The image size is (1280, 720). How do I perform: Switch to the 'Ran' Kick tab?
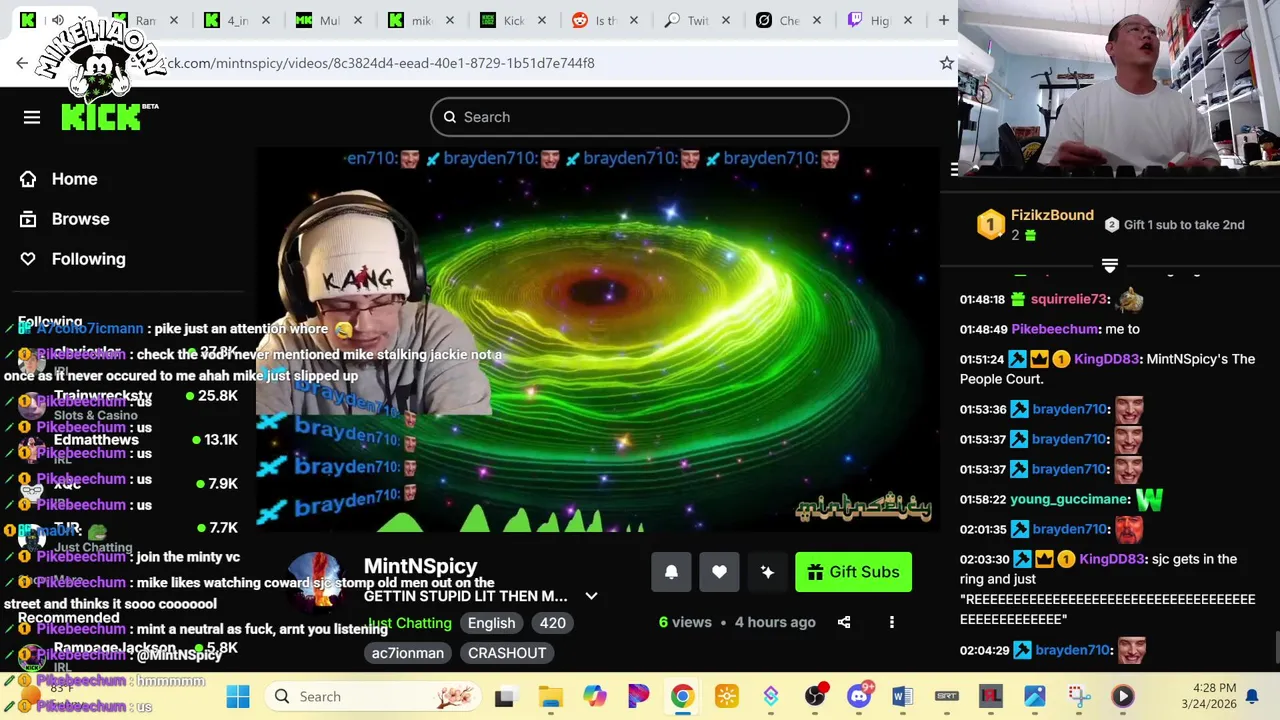146,20
